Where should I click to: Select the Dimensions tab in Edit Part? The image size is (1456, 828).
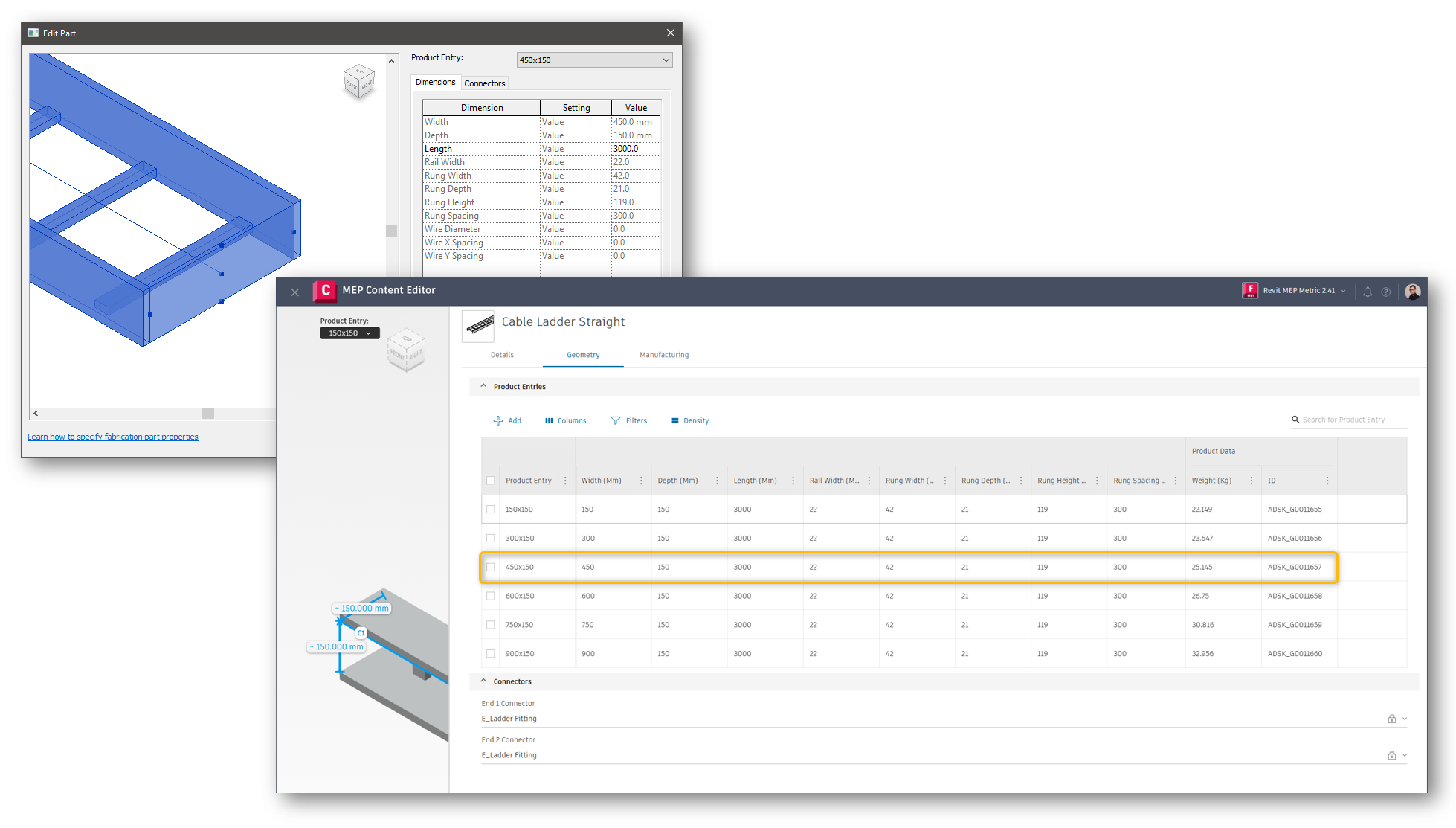click(436, 83)
